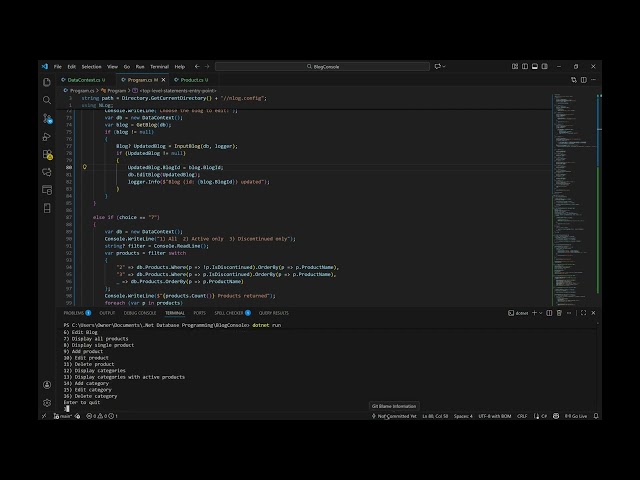
Task: Switch to the DataContext.cs editor tab
Action: coord(85,79)
